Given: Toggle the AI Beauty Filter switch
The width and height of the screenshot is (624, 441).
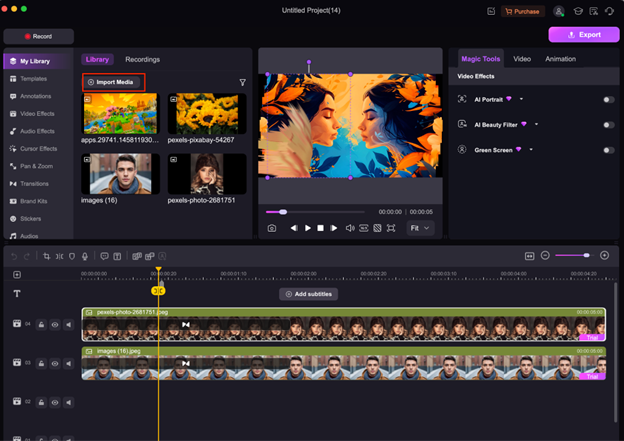Looking at the screenshot, I should tap(608, 125).
